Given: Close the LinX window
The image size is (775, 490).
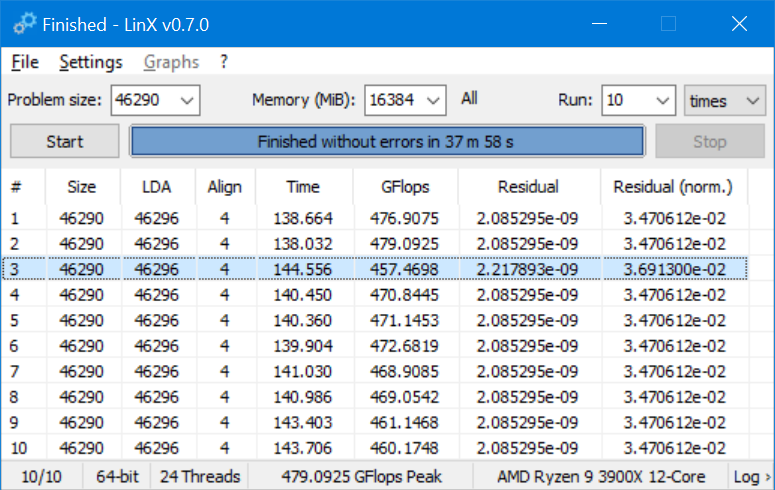Looking at the screenshot, I should click(739, 24).
